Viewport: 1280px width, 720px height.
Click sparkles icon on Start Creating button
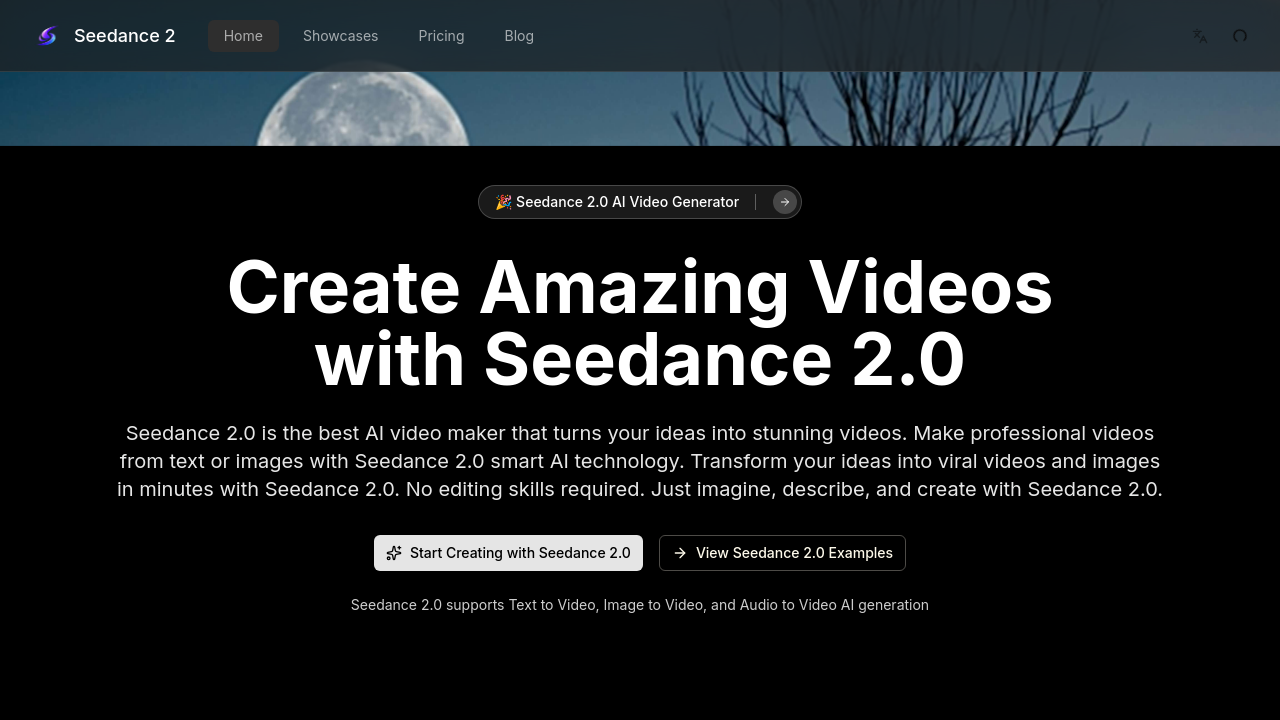click(x=394, y=553)
